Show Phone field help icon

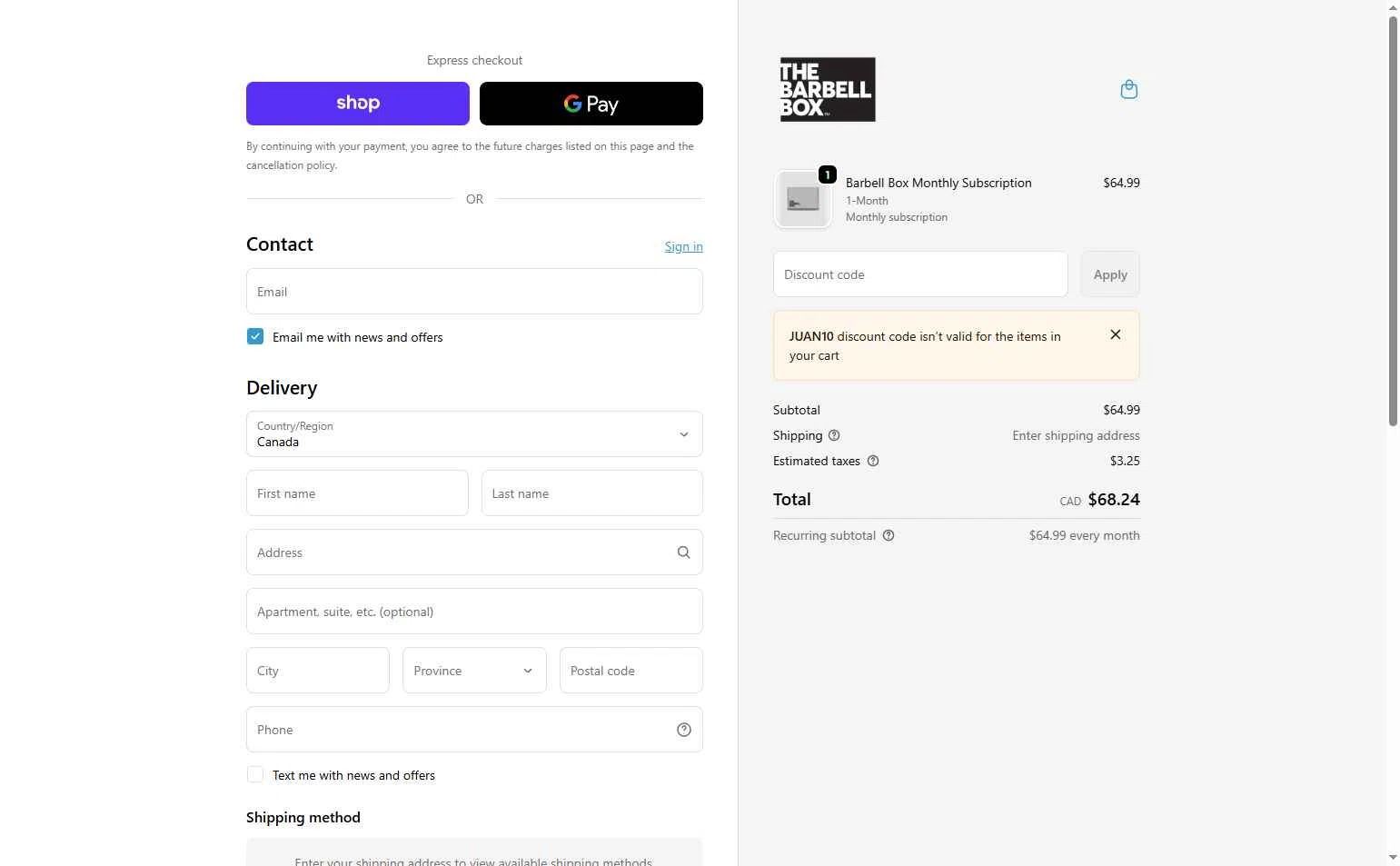click(684, 730)
